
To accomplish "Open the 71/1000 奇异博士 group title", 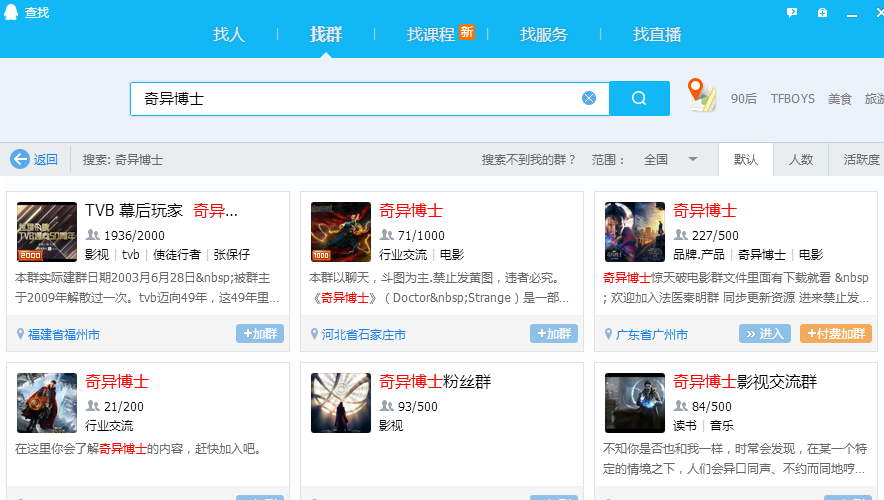I will point(411,211).
